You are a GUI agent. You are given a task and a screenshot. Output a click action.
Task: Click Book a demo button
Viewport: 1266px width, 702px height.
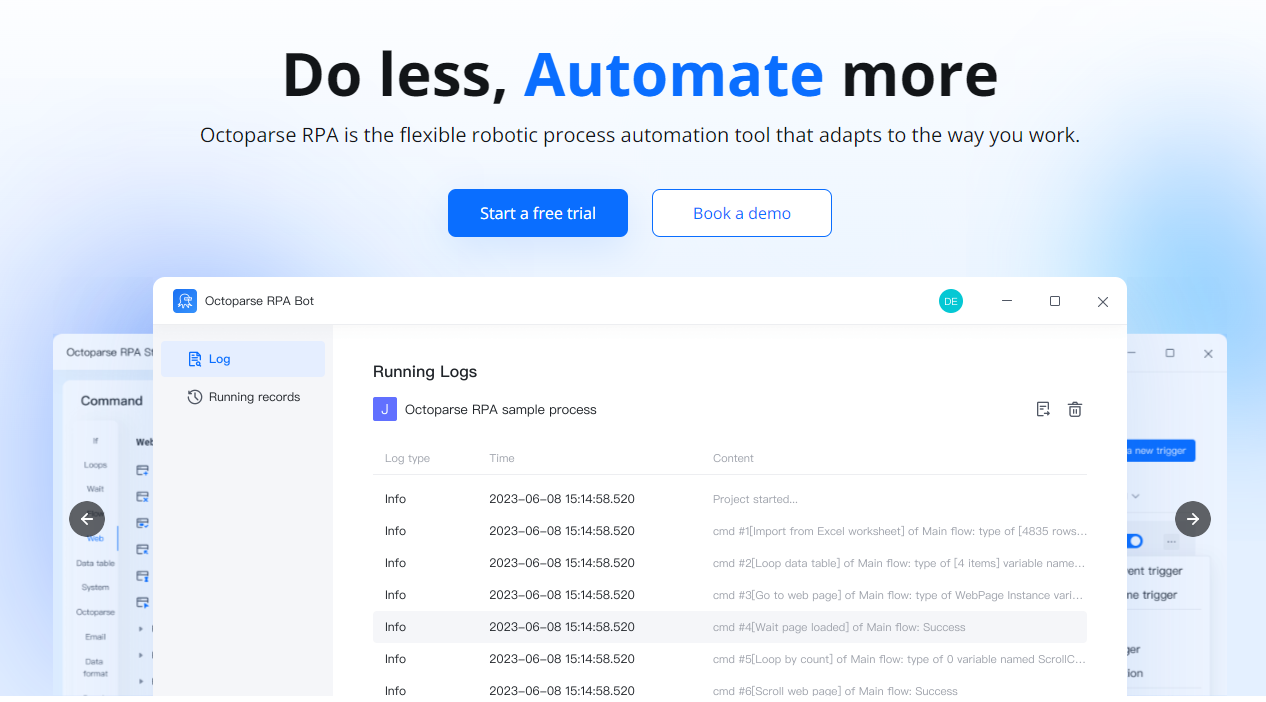click(x=742, y=213)
